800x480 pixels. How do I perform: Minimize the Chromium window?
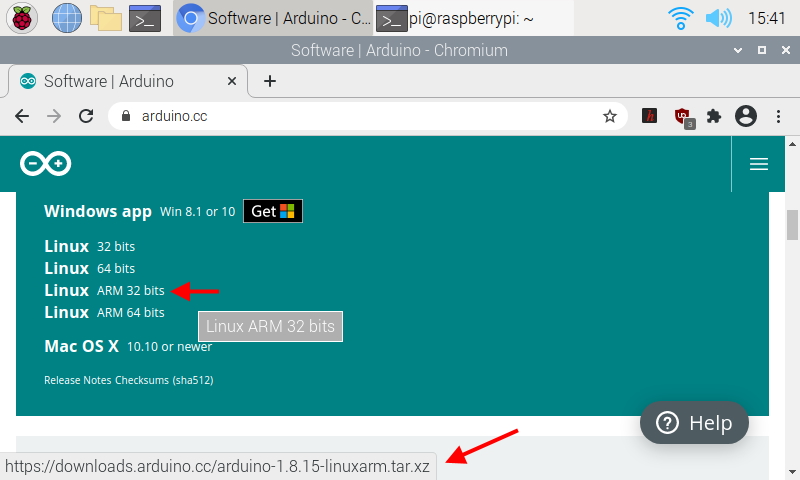[737, 50]
